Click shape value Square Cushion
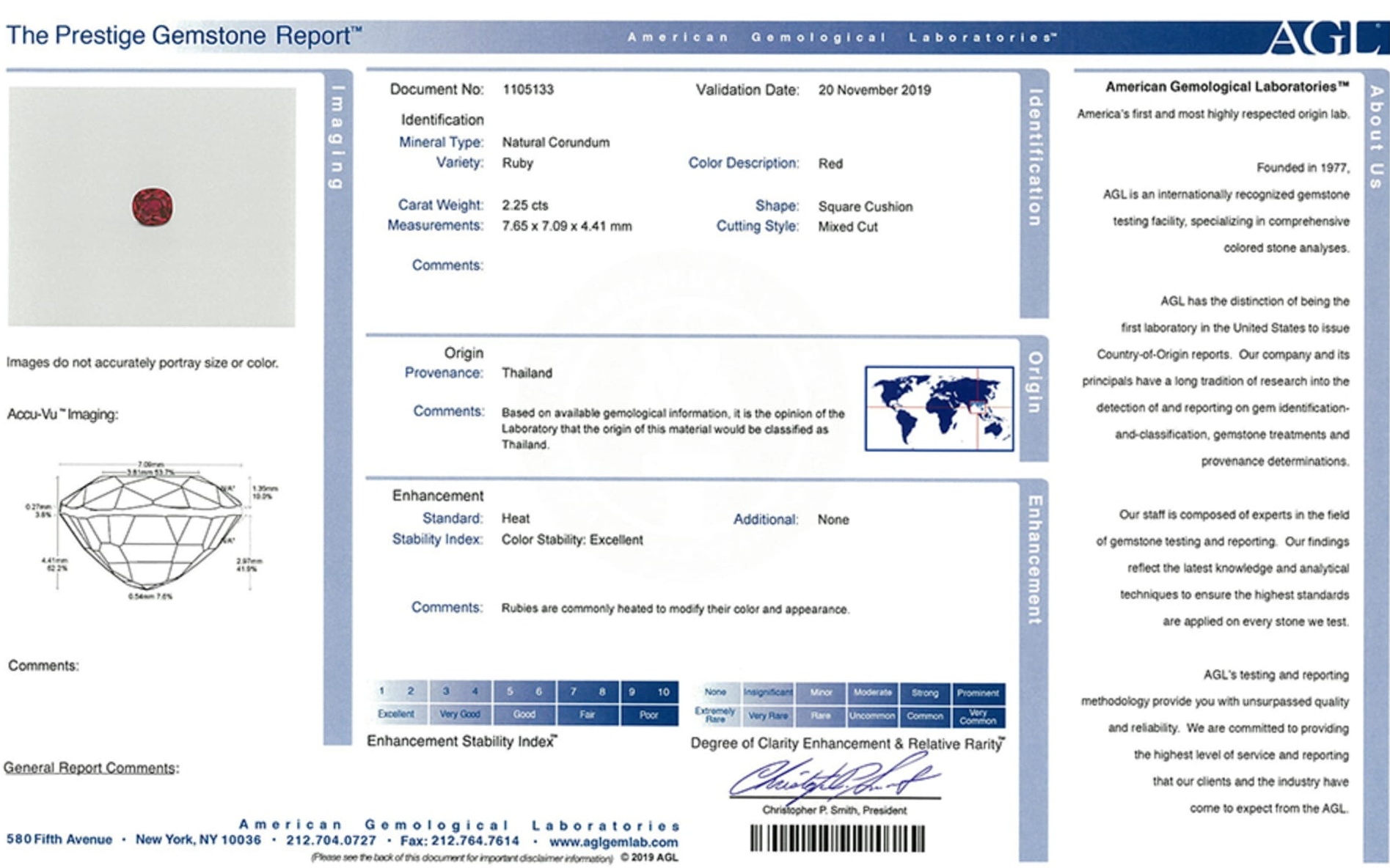Screen dimensions: 1390x868 click(x=866, y=207)
